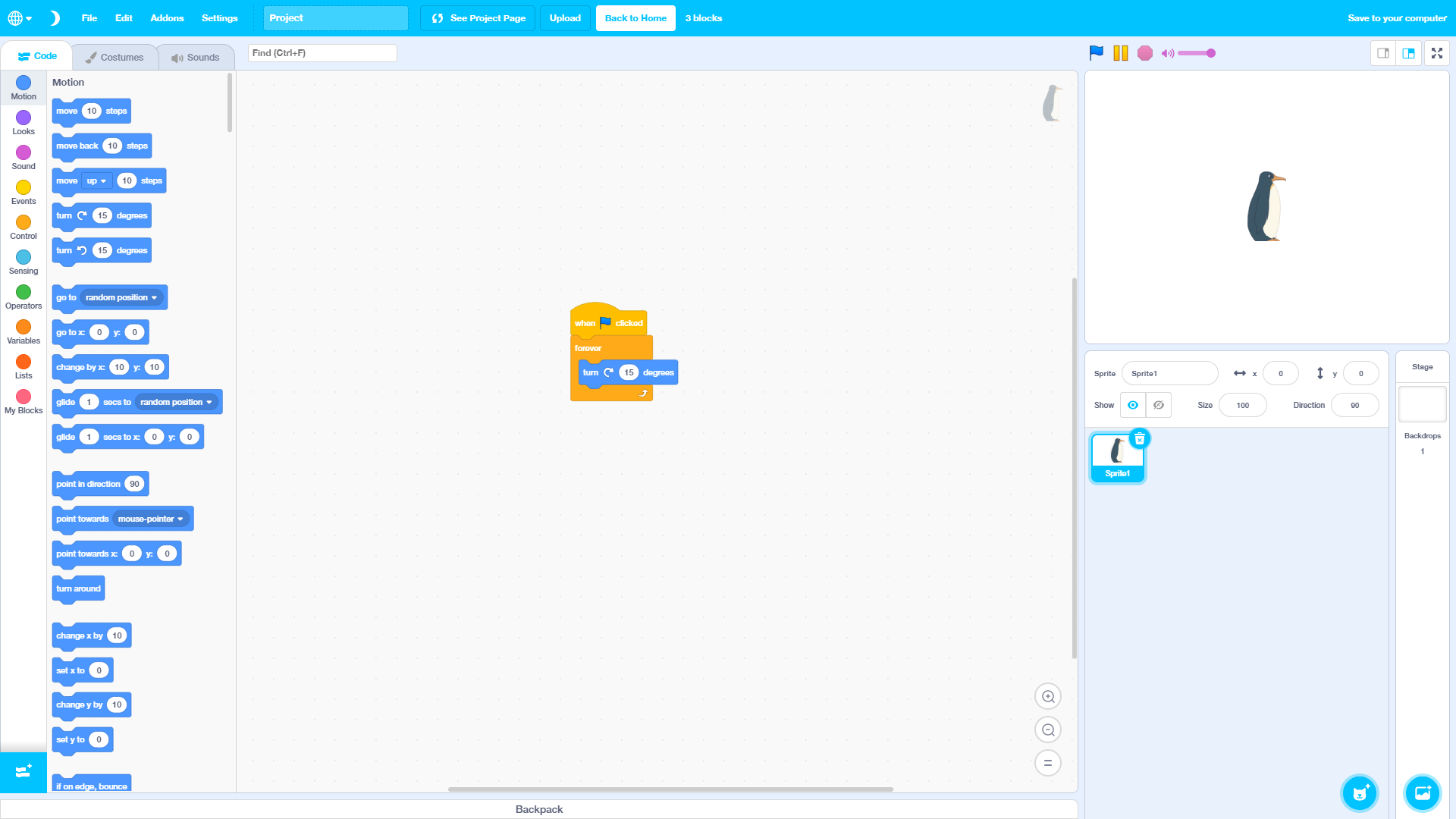1456x819 pixels.
Task: Click the add new sprite cat button
Action: click(x=1360, y=793)
